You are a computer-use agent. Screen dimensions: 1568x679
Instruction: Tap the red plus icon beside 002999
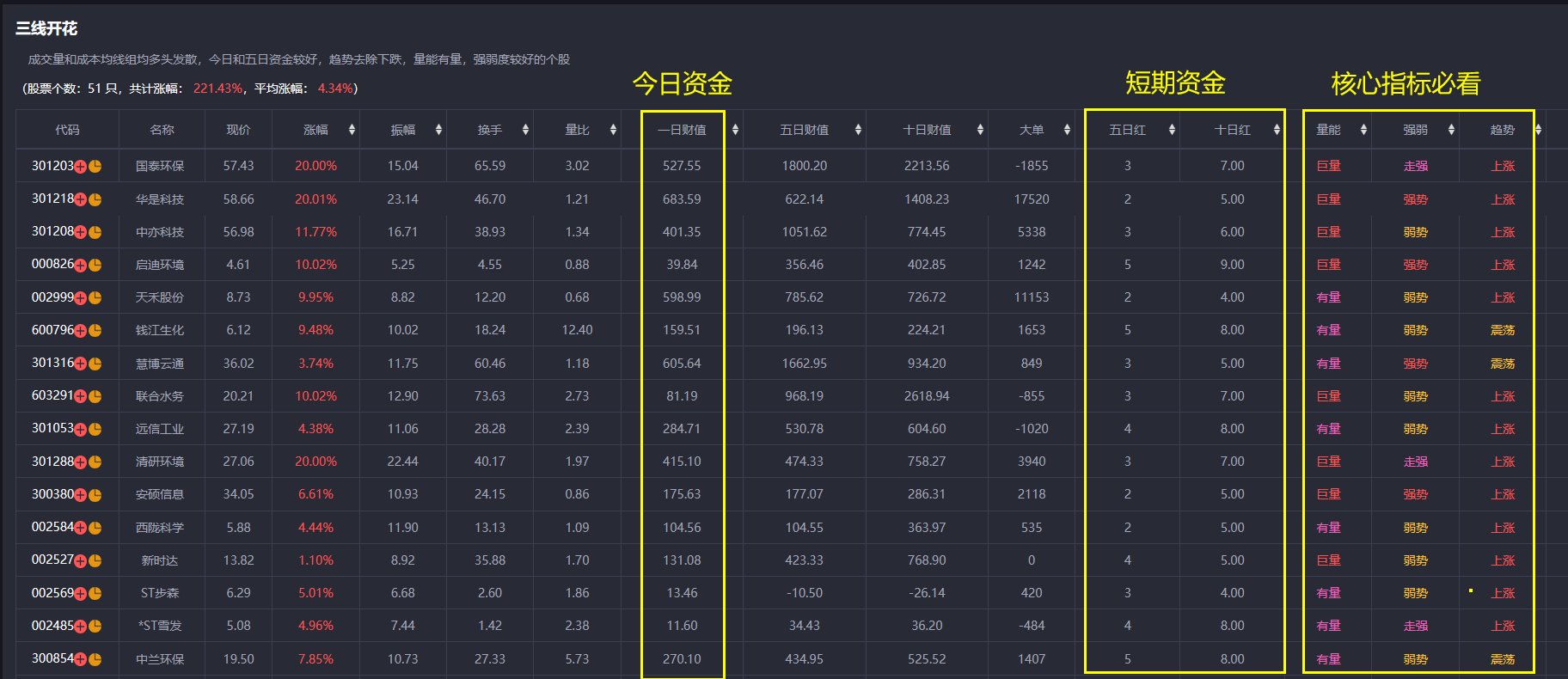(x=81, y=298)
